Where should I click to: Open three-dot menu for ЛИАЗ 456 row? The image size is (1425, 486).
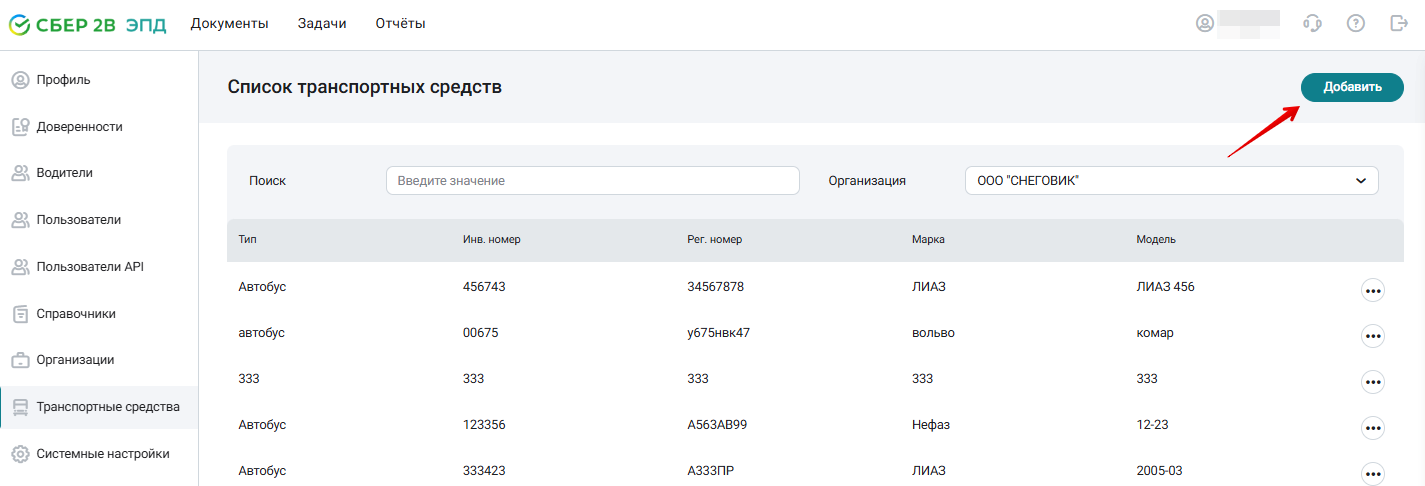(1373, 290)
